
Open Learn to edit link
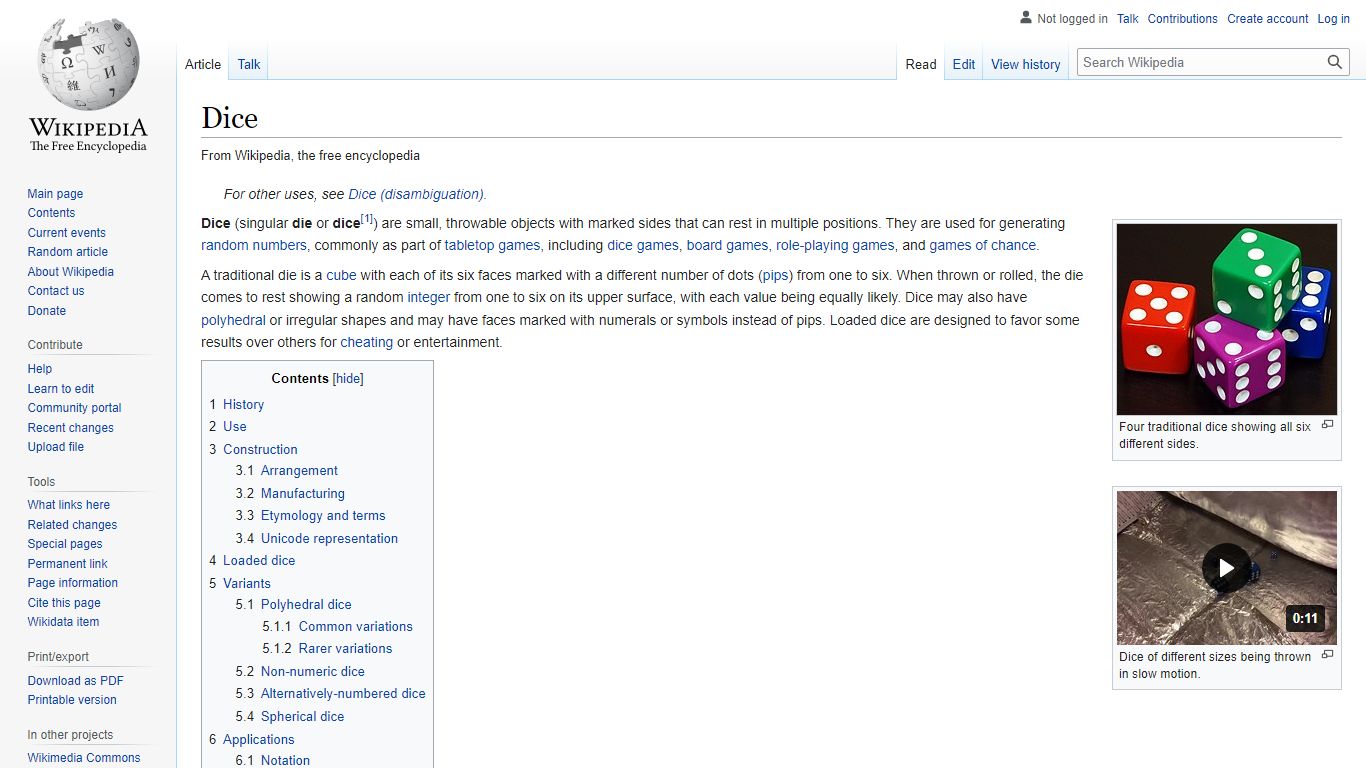pos(61,389)
